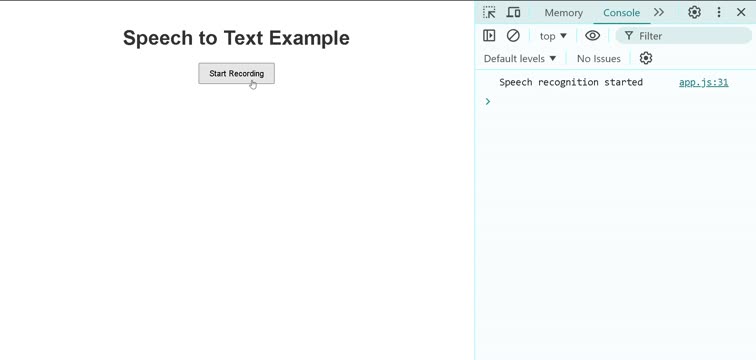Focus the console Filter field
The width and height of the screenshot is (756, 360).
(x=684, y=36)
